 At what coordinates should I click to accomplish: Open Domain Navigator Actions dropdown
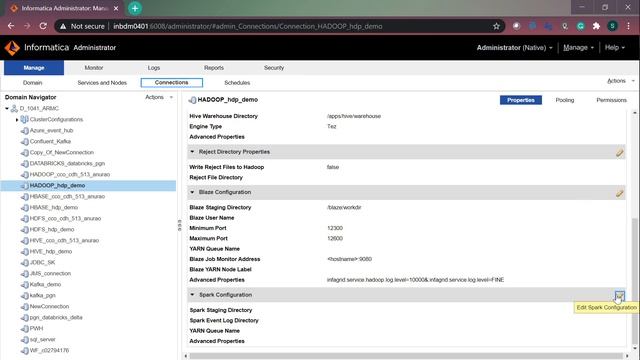tap(159, 97)
